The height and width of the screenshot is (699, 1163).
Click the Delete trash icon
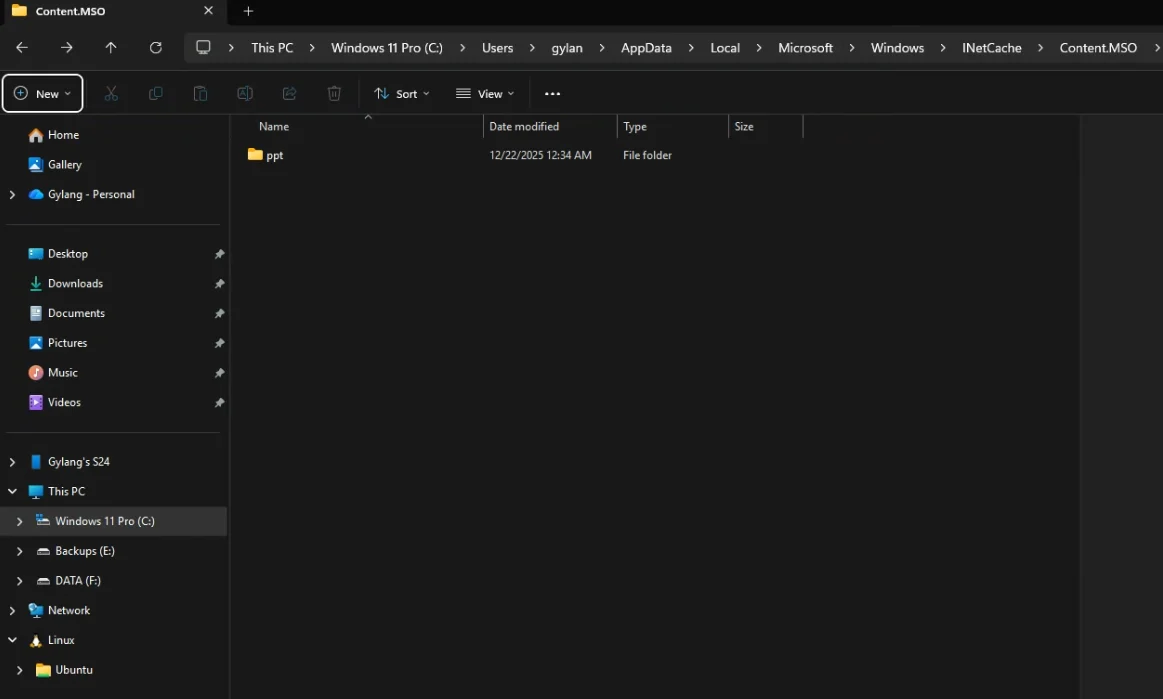tap(335, 93)
